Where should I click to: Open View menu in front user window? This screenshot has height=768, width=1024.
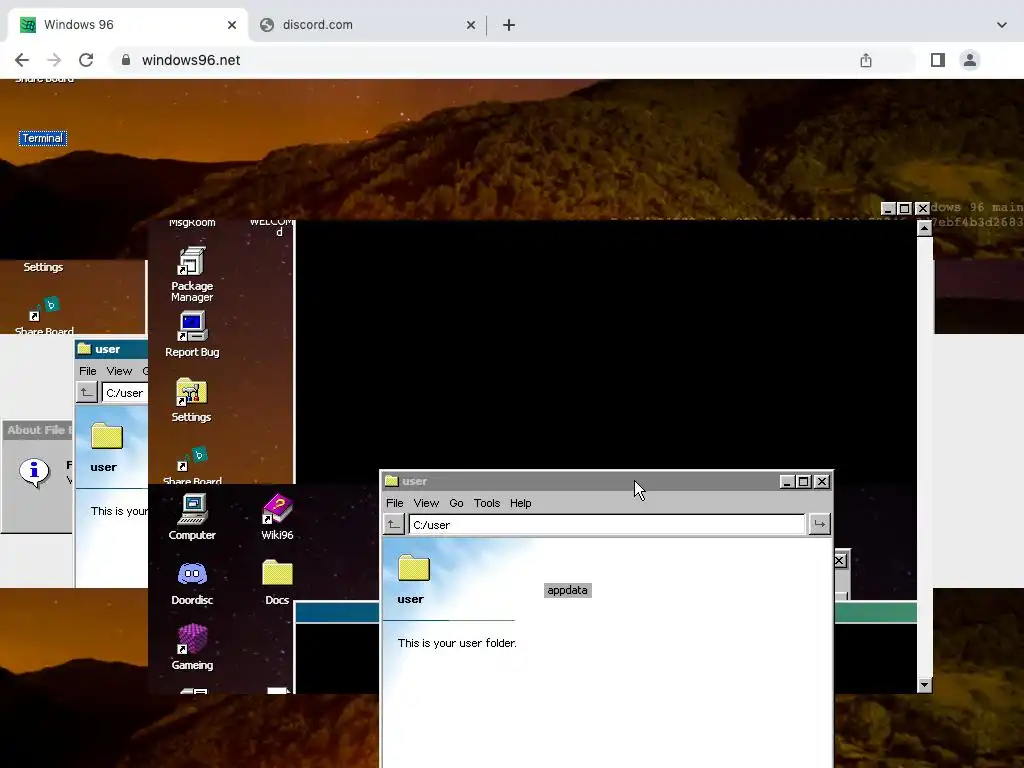(426, 503)
